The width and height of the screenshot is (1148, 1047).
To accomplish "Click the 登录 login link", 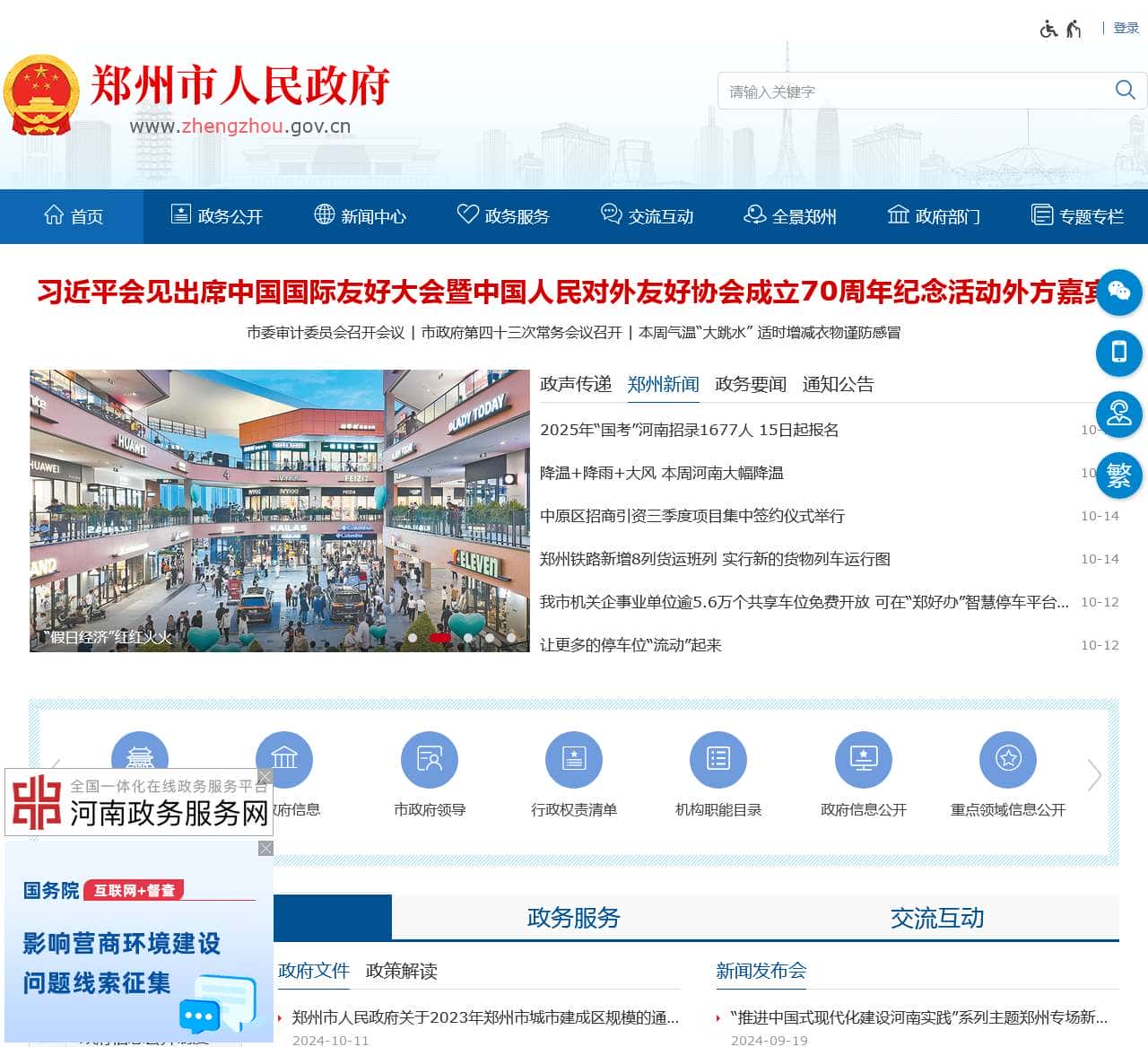I will [1125, 28].
